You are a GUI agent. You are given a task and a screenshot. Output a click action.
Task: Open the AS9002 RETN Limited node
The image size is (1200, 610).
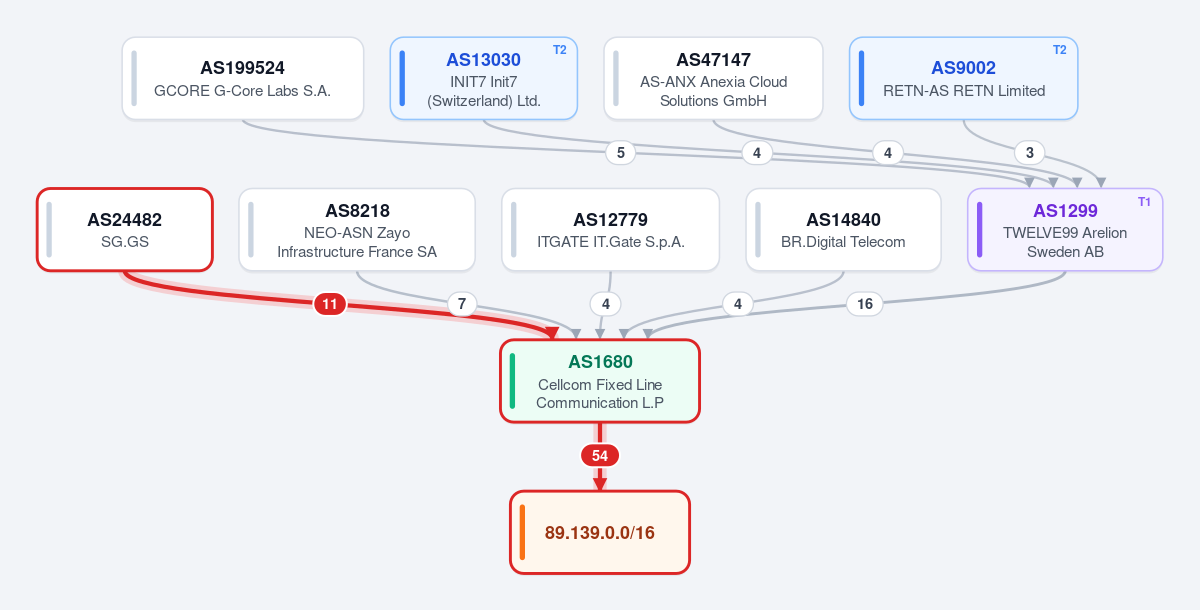click(964, 79)
